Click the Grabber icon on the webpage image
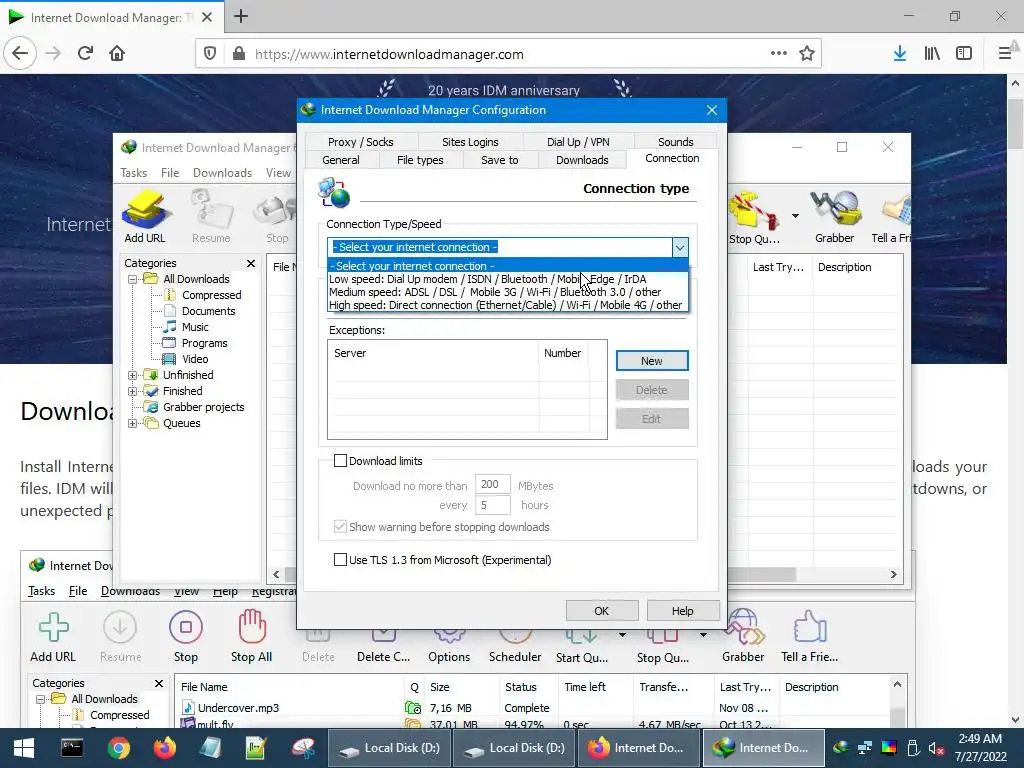Image resolution: width=1024 pixels, height=768 pixels. coord(743,627)
